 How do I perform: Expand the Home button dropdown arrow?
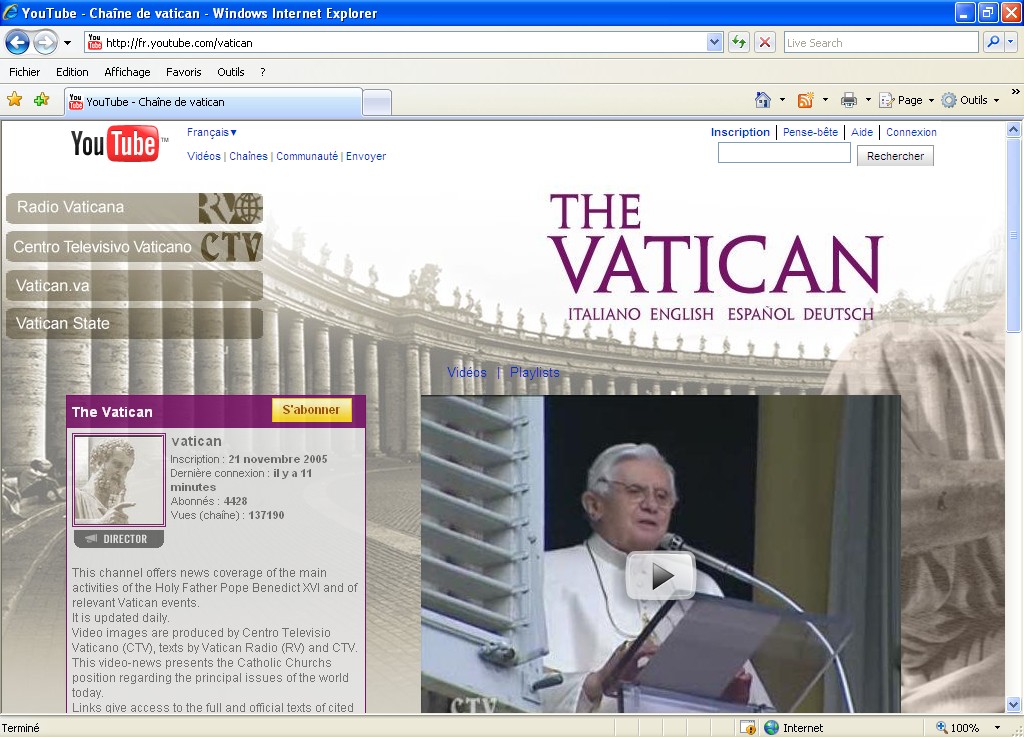(782, 100)
